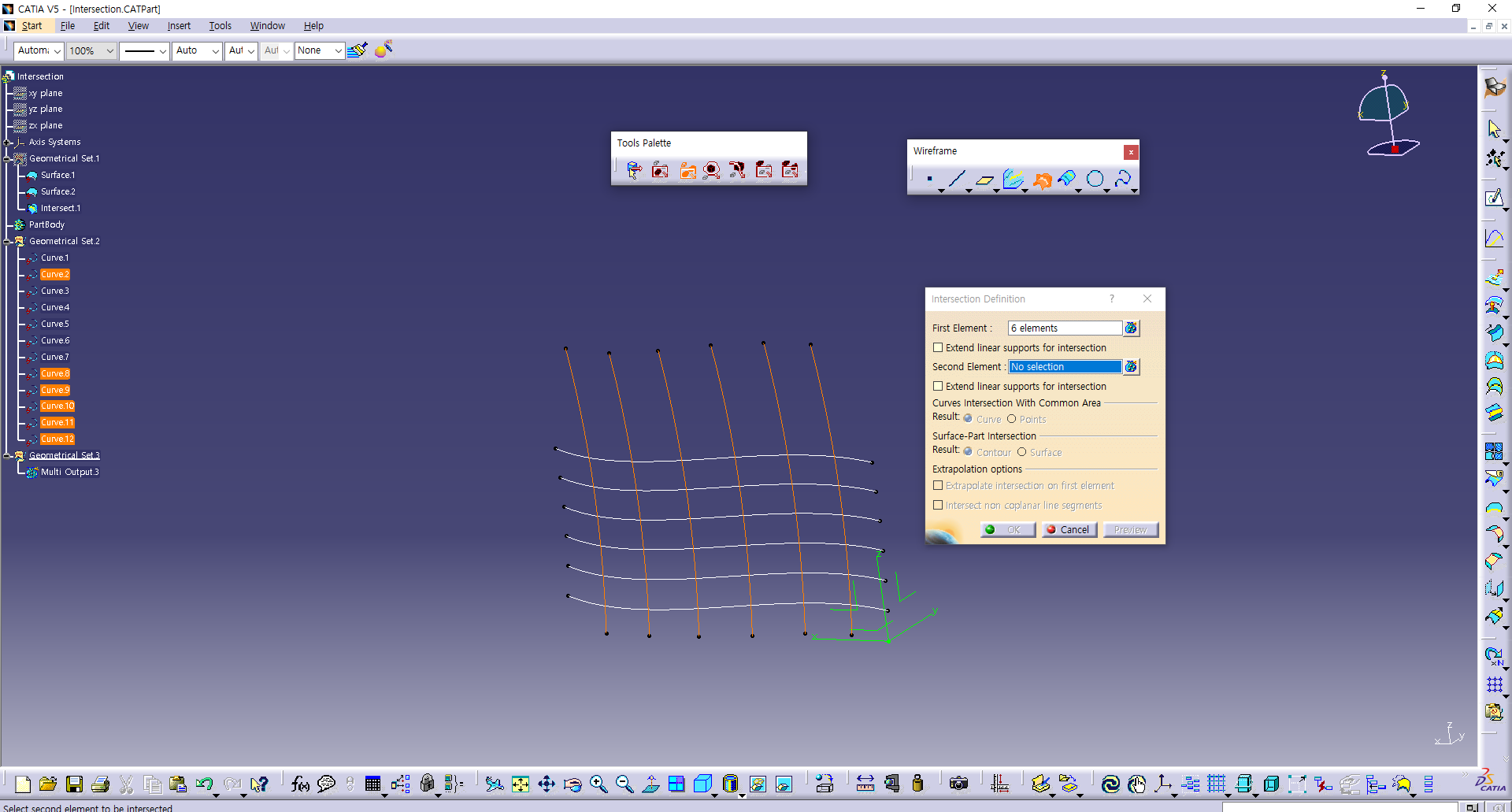Click the Design Table icon

tap(373, 784)
